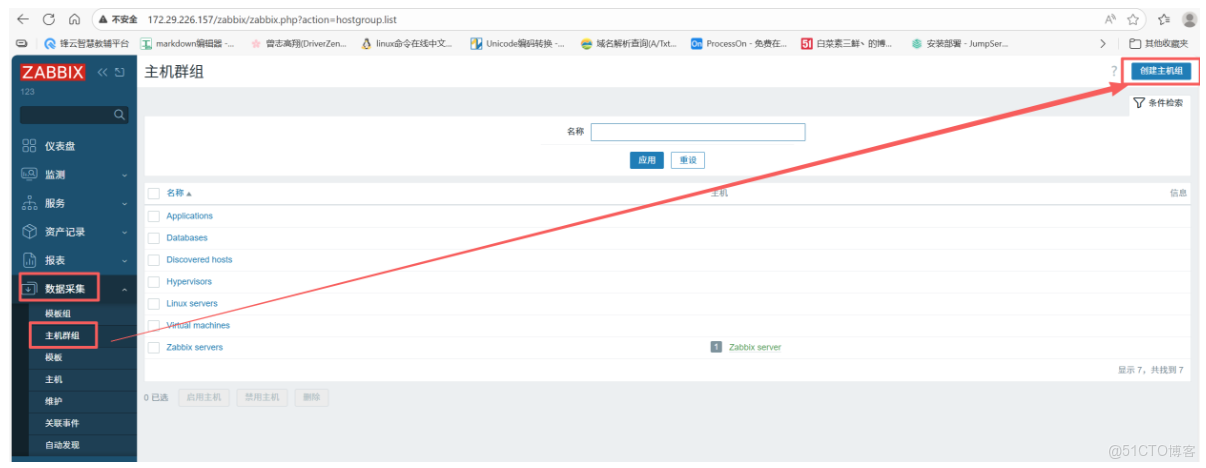Open 维护 submenu item
This screenshot has width=1206, height=468.
(54, 402)
